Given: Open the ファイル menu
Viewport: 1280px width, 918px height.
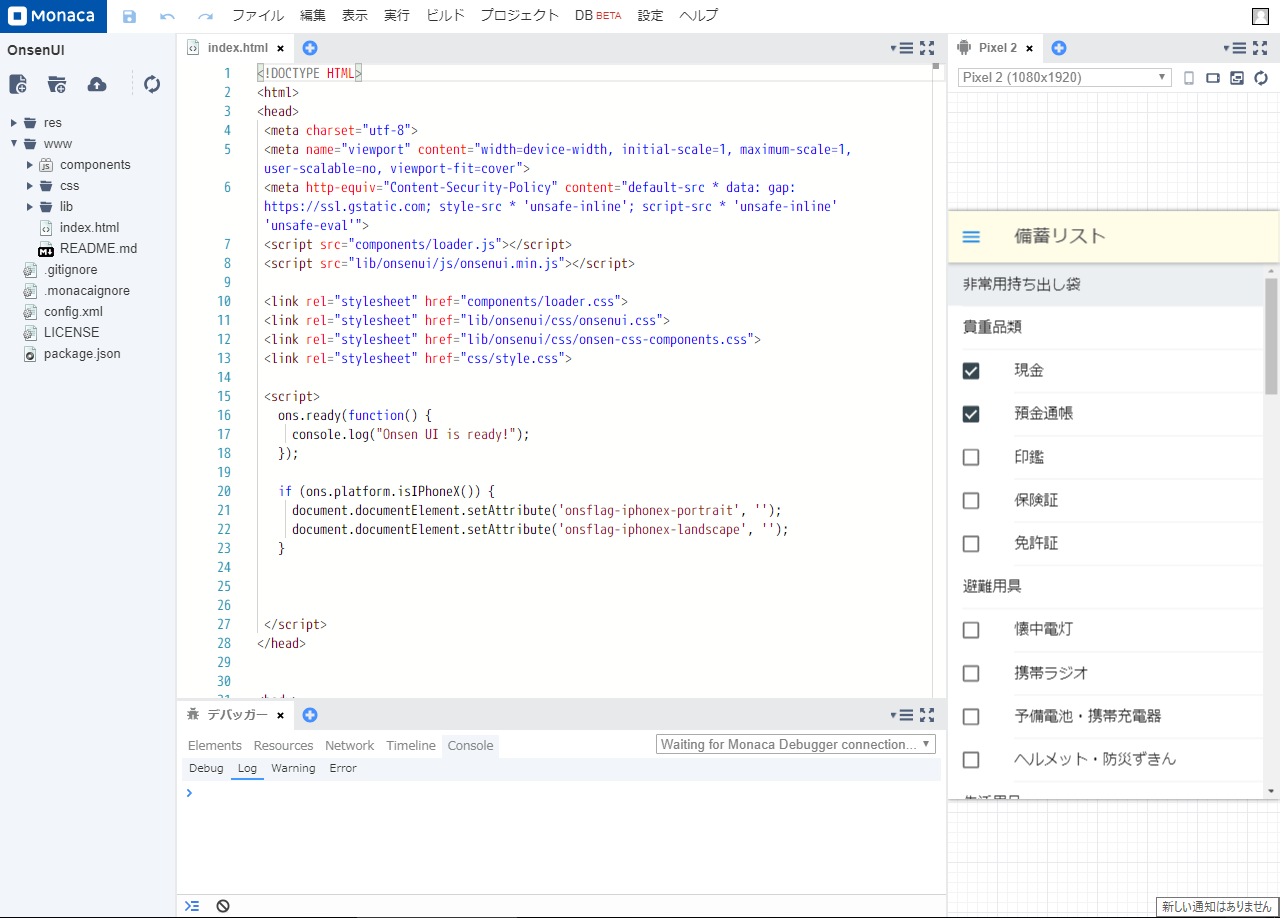Looking at the screenshot, I should (258, 16).
